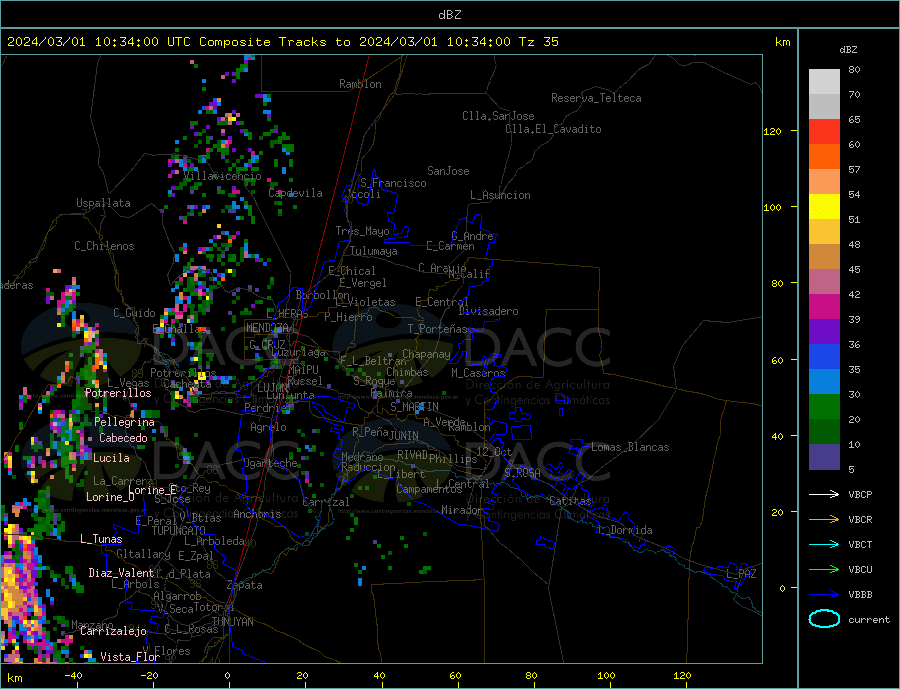Click the 'dBZ' title at the top
The width and height of the screenshot is (900, 689).
click(449, 15)
